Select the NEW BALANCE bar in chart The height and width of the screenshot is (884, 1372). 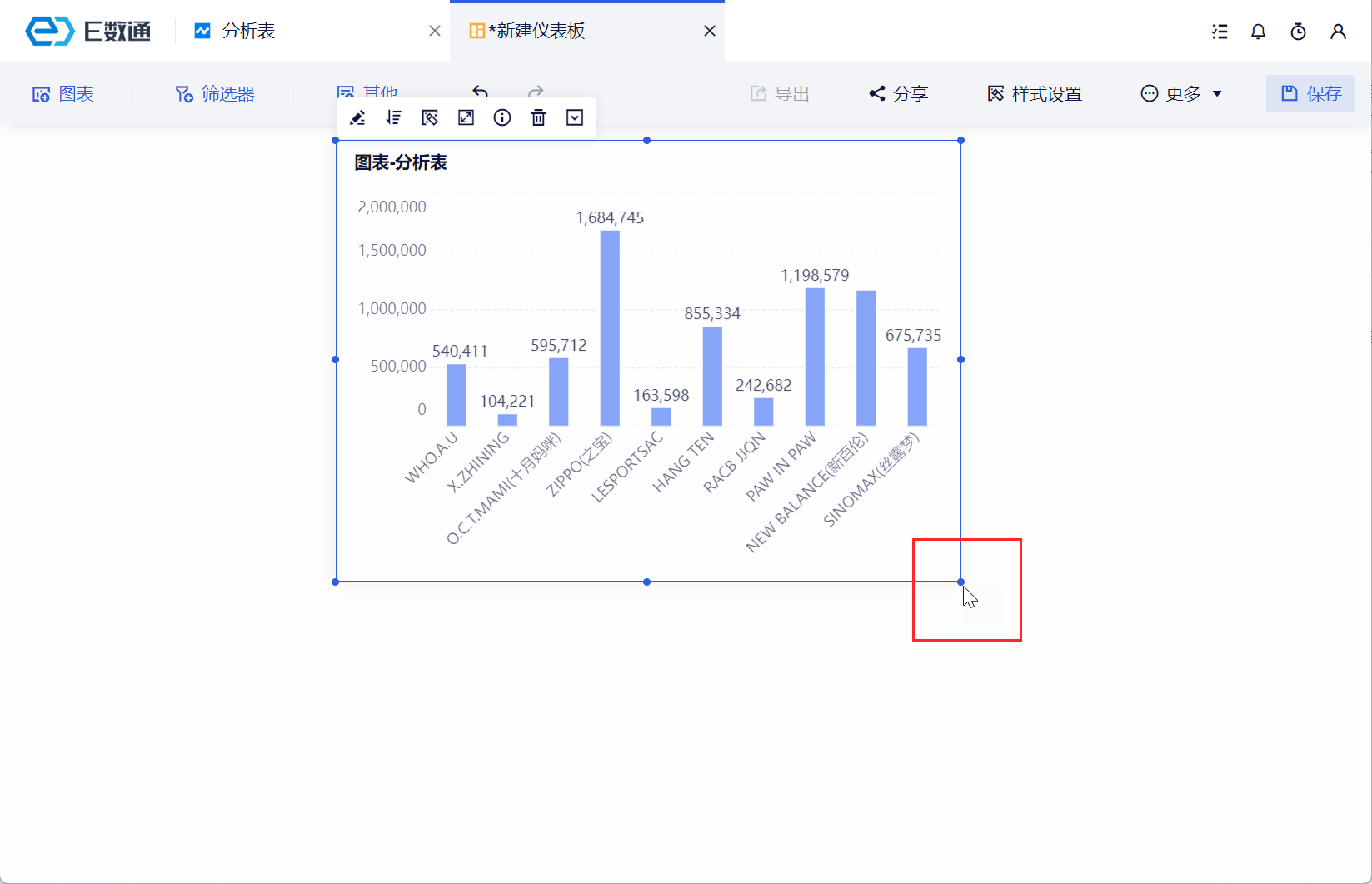(866, 358)
